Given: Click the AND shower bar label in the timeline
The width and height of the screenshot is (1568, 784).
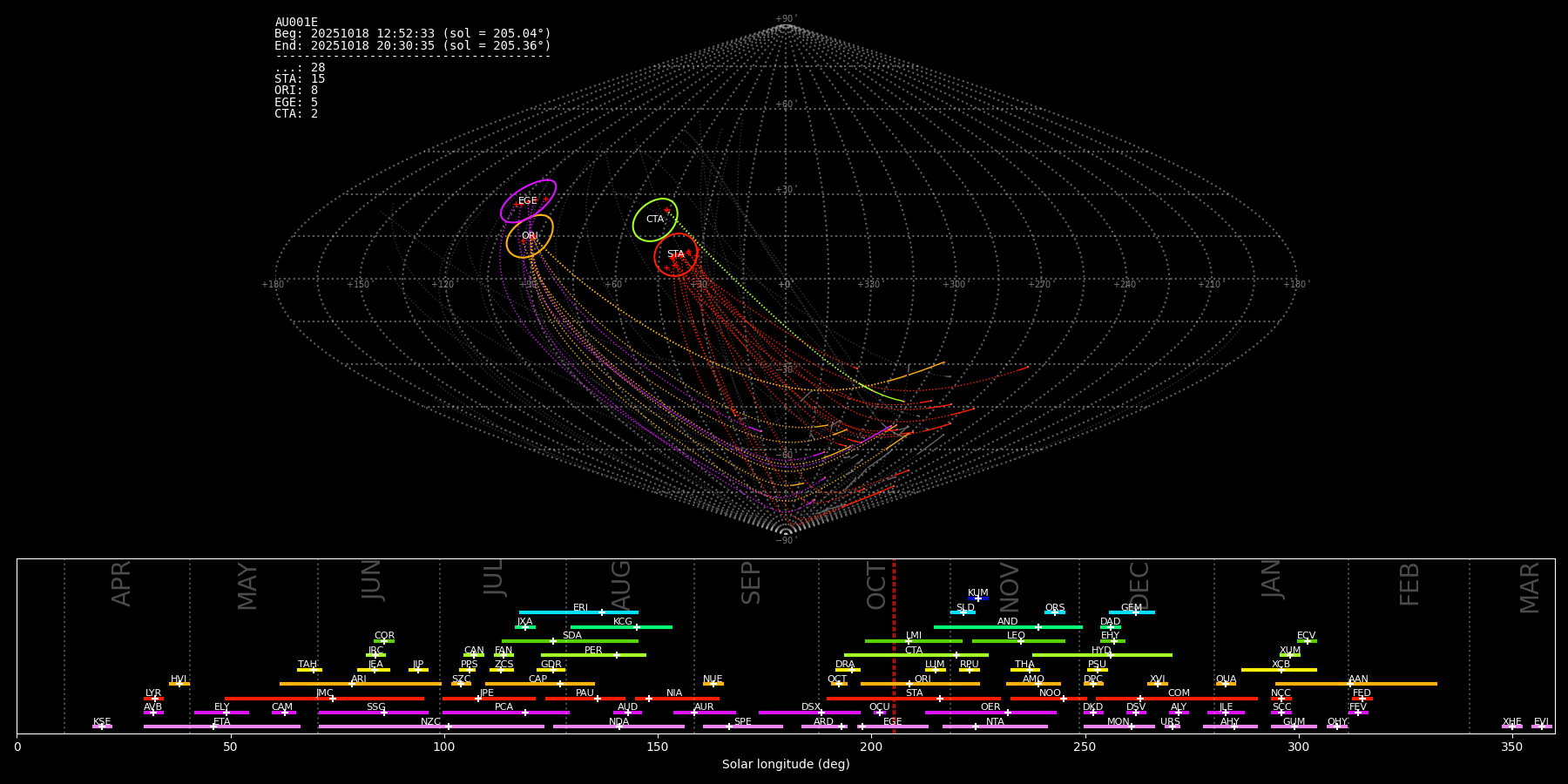Looking at the screenshot, I should pyautogui.click(x=1008, y=622).
